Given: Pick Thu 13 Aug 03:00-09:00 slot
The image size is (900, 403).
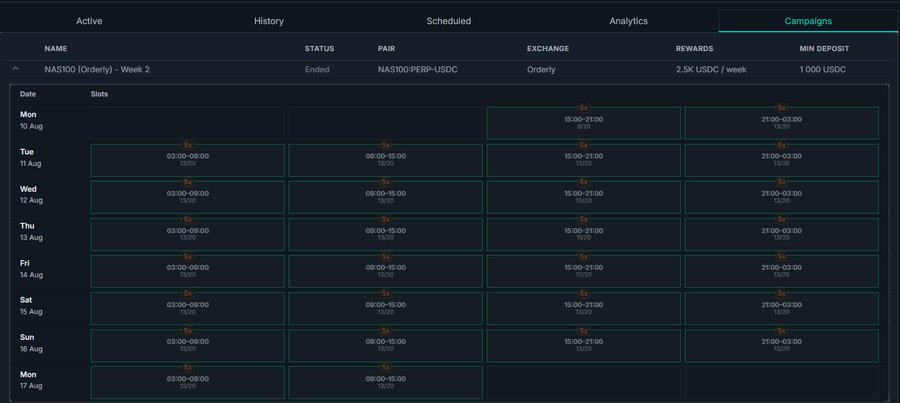Looking at the screenshot, I should point(188,234).
